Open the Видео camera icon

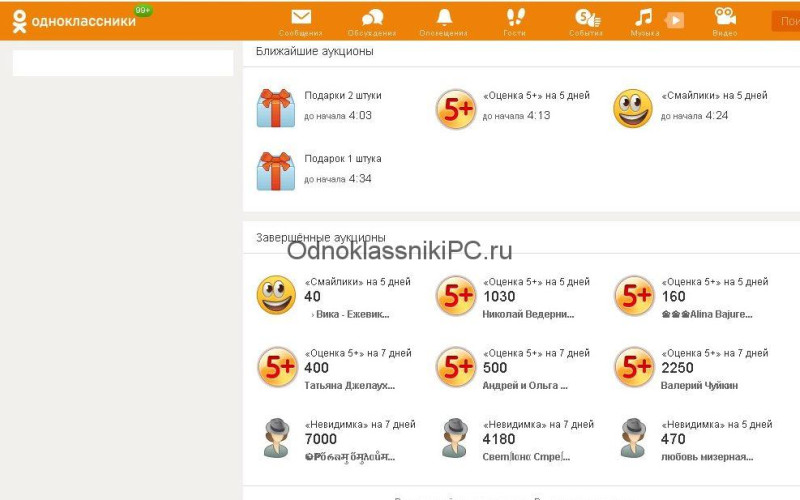pos(725,16)
